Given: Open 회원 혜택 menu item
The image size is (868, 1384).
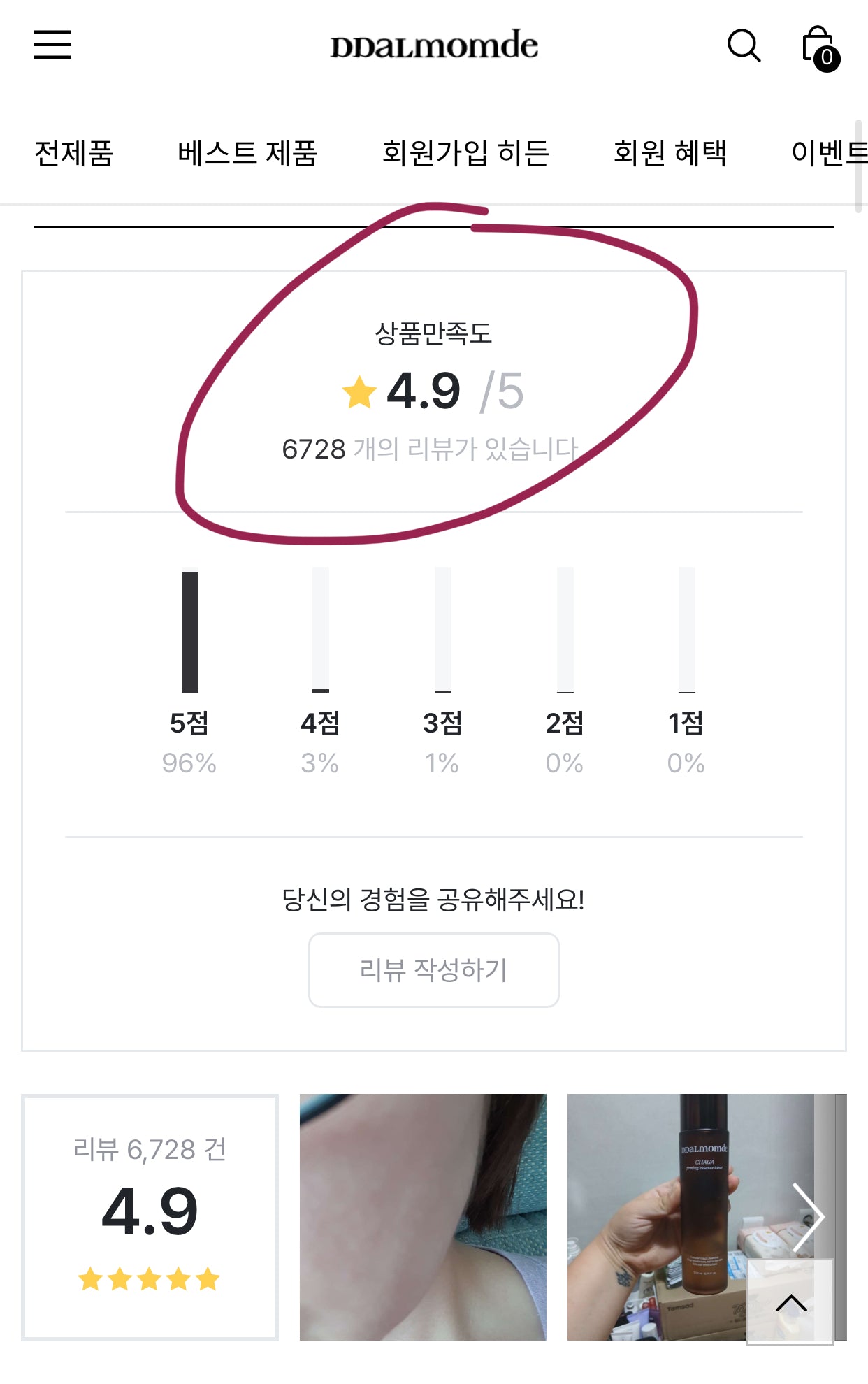Looking at the screenshot, I should [x=670, y=153].
